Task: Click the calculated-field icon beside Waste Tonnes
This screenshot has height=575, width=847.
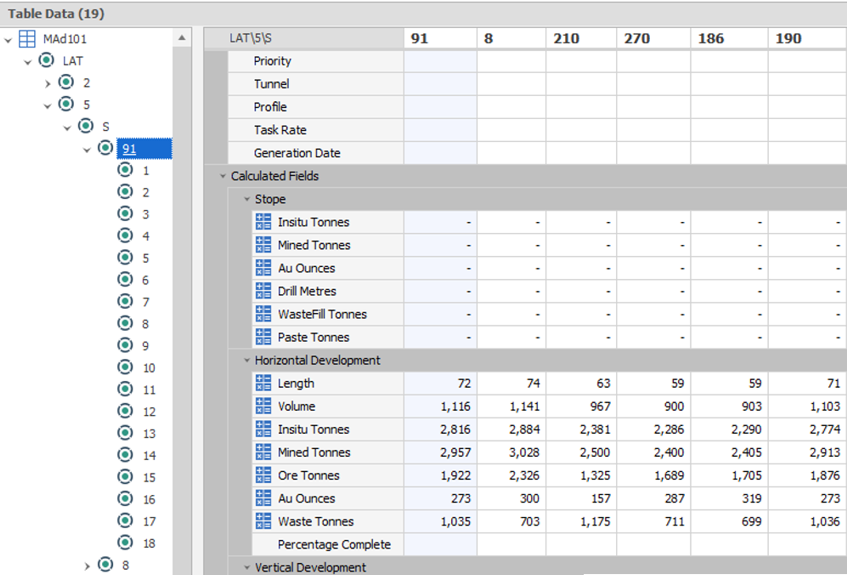Action: click(x=264, y=521)
